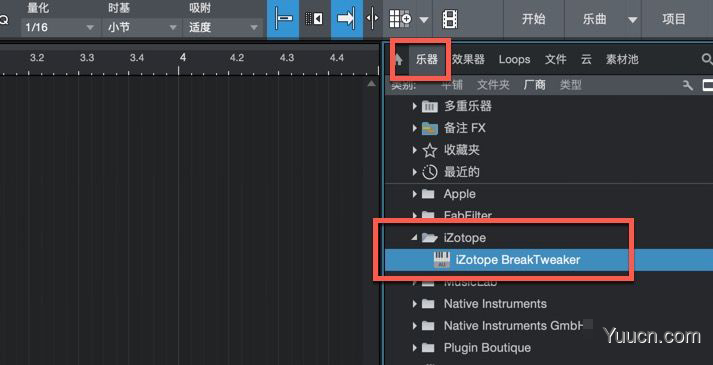The image size is (713, 365).
Task: Switch to the Loops tab
Action: pos(514,59)
